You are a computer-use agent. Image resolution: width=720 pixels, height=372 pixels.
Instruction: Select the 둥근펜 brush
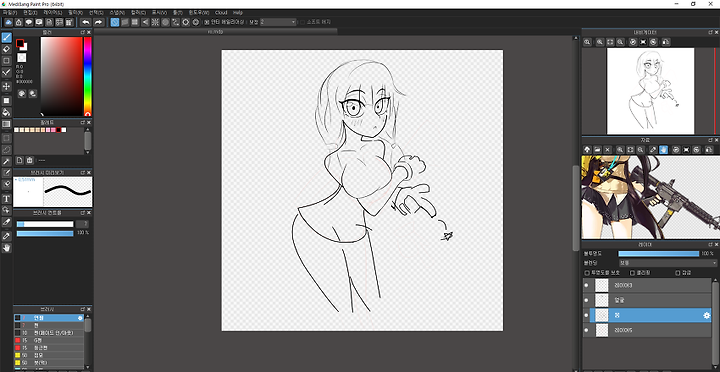point(49,348)
